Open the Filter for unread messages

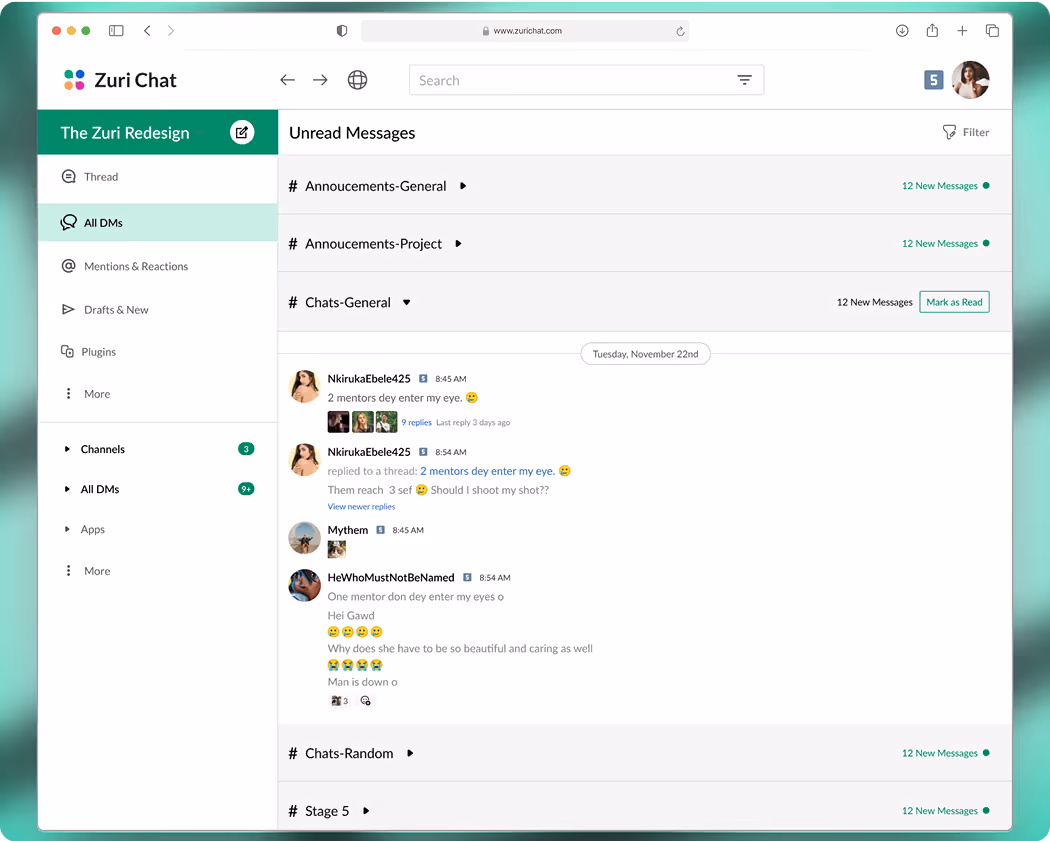pos(966,132)
